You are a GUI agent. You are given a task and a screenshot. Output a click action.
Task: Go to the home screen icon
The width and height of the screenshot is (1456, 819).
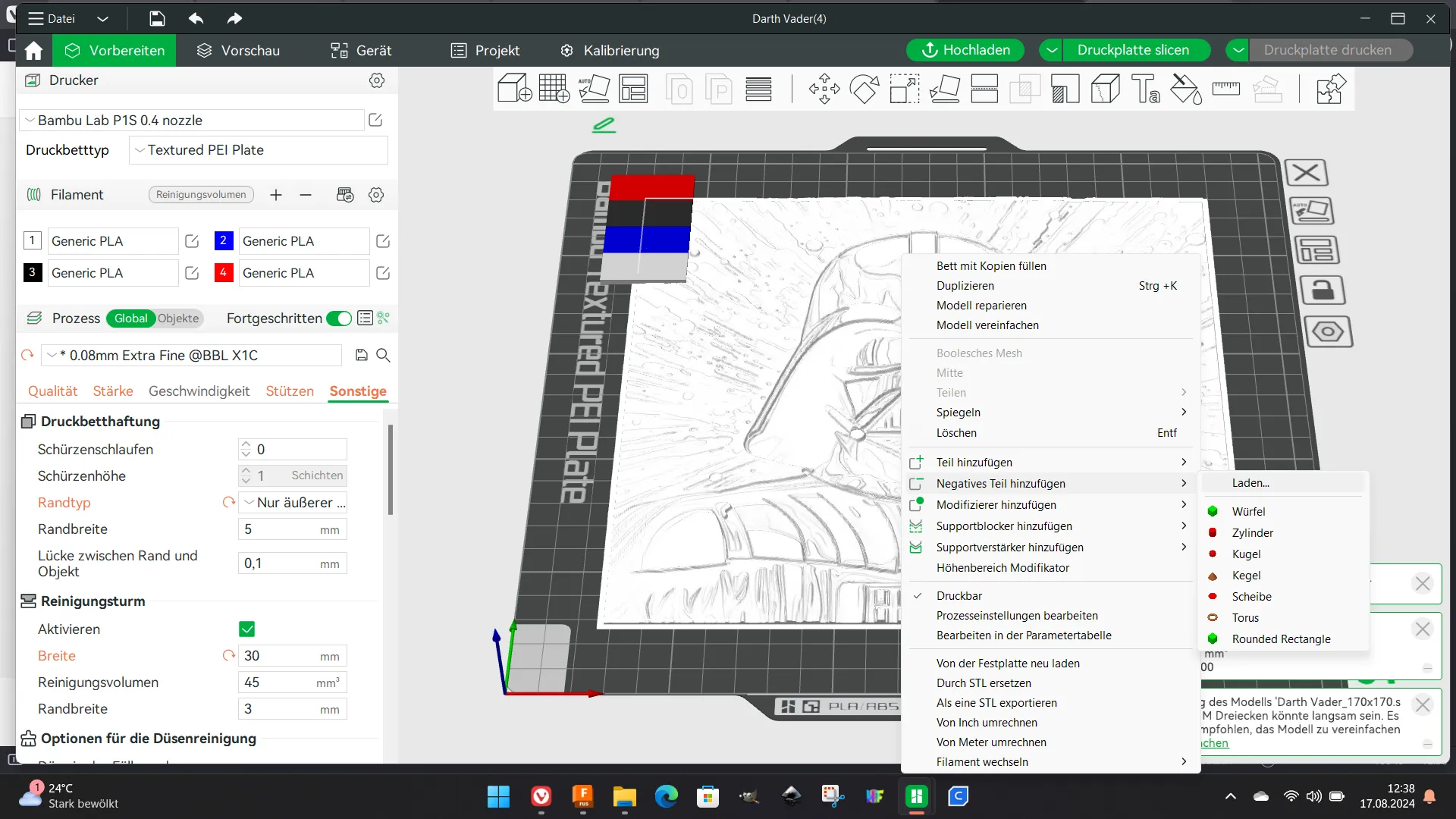(x=33, y=51)
